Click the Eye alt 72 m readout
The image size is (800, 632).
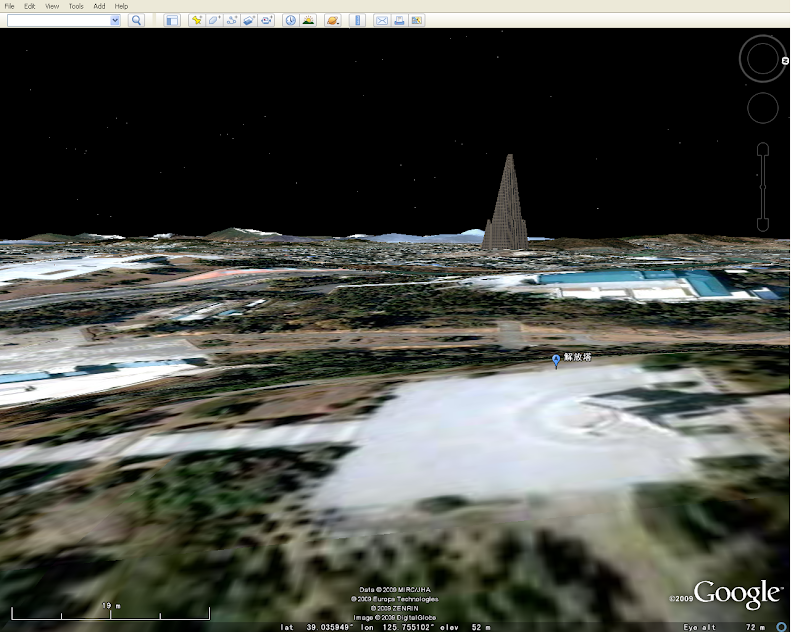[x=724, y=627]
